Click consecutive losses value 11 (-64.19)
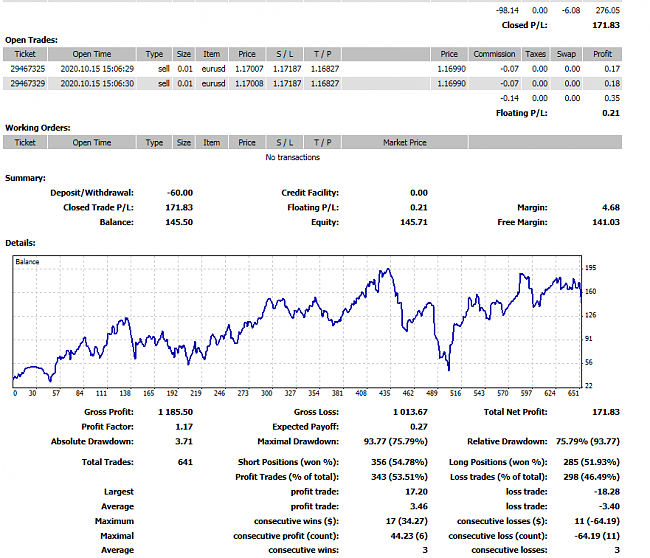Screen dimensions: 650x558 click(597, 521)
